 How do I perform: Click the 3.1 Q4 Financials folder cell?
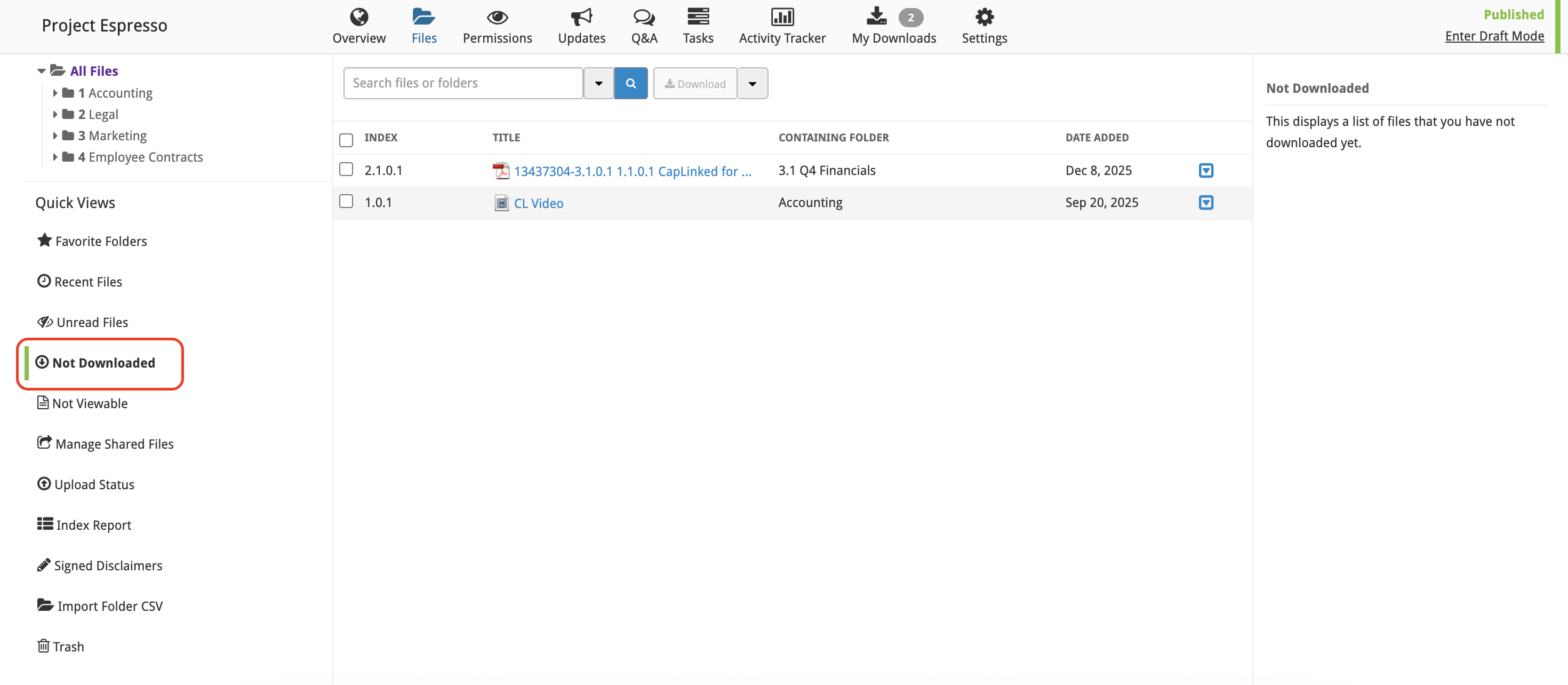(x=827, y=171)
